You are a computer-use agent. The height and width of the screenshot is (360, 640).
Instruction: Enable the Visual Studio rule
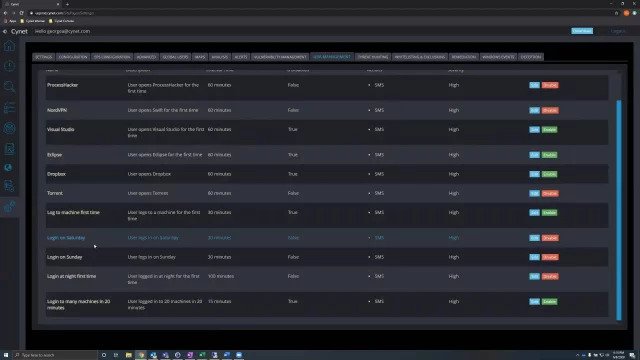(x=549, y=129)
